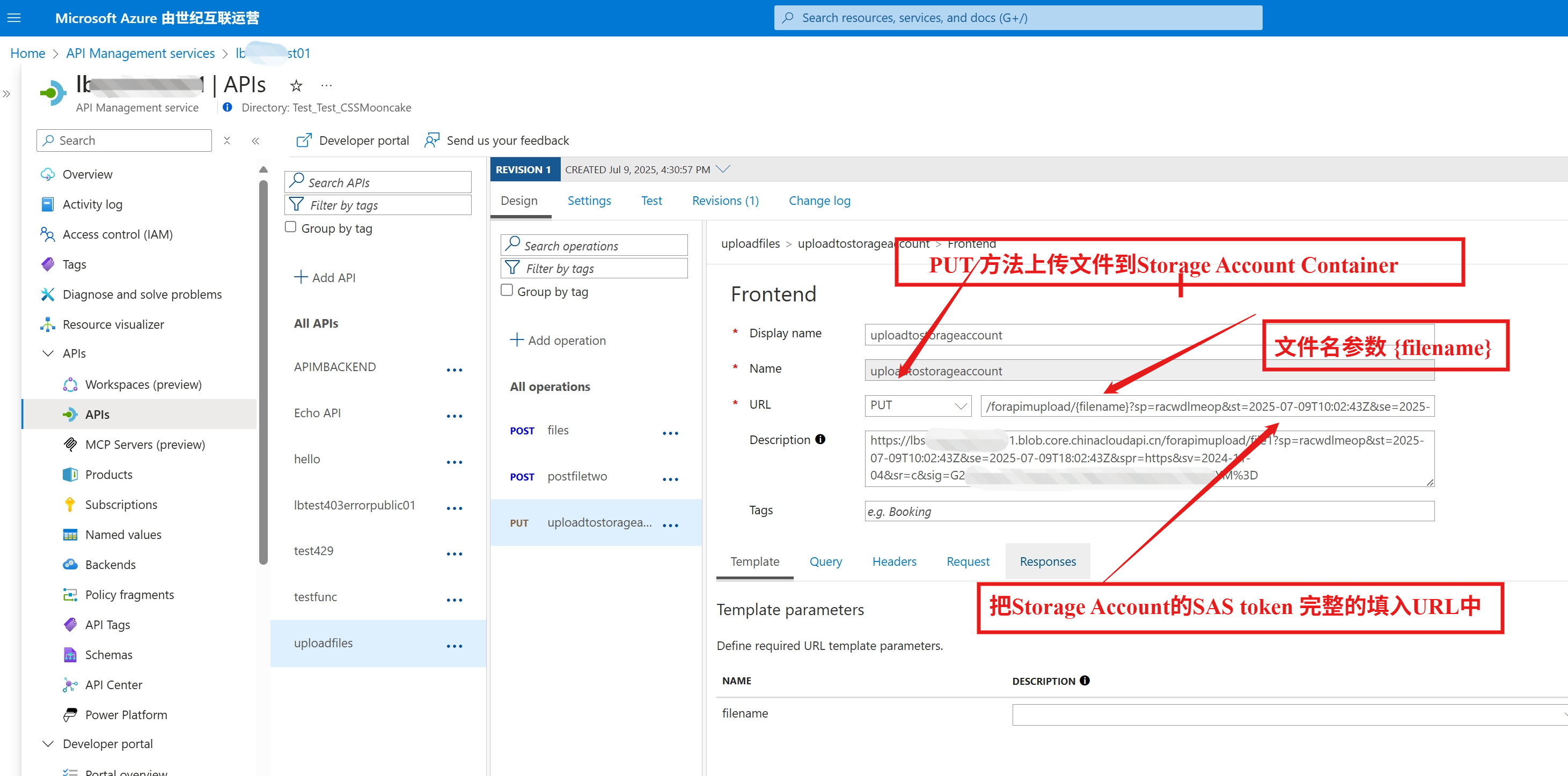Screen dimensions: 1568x776
Task: Click the Send us your feedback icon
Action: (x=431, y=141)
